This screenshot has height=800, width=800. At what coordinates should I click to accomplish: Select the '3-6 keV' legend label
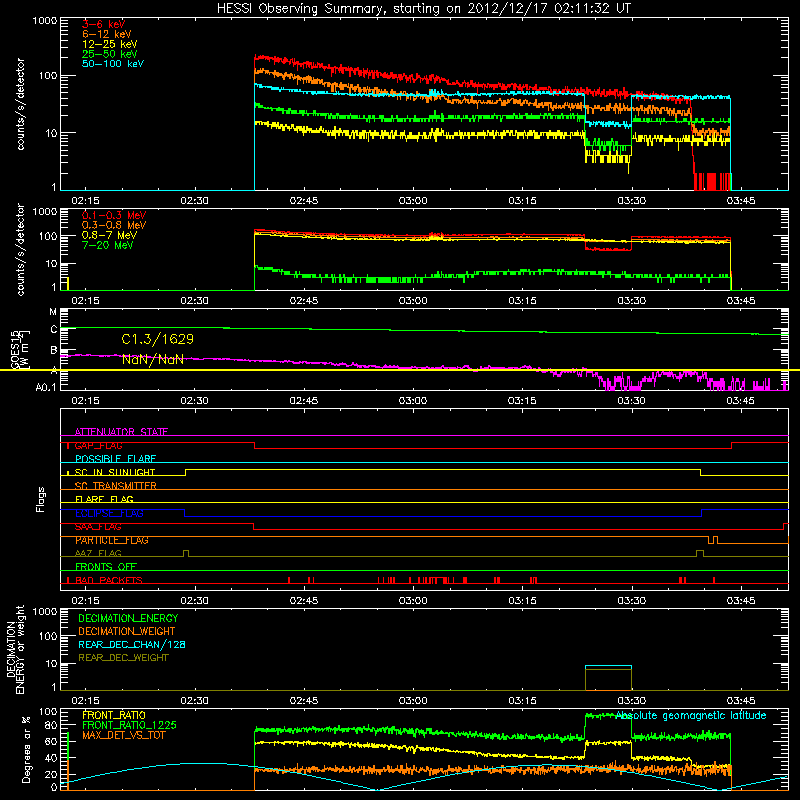pyautogui.click(x=103, y=24)
